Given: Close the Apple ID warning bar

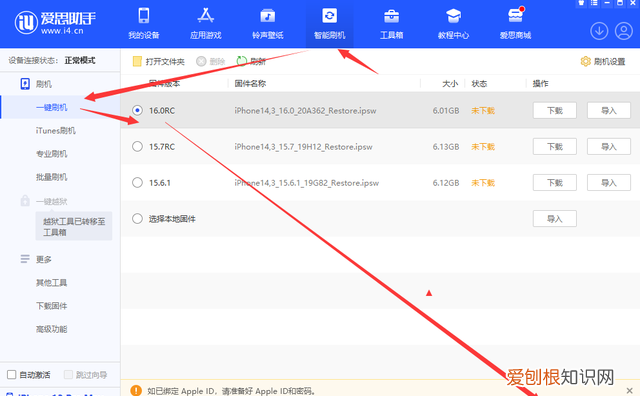Looking at the screenshot, I should (629, 391).
